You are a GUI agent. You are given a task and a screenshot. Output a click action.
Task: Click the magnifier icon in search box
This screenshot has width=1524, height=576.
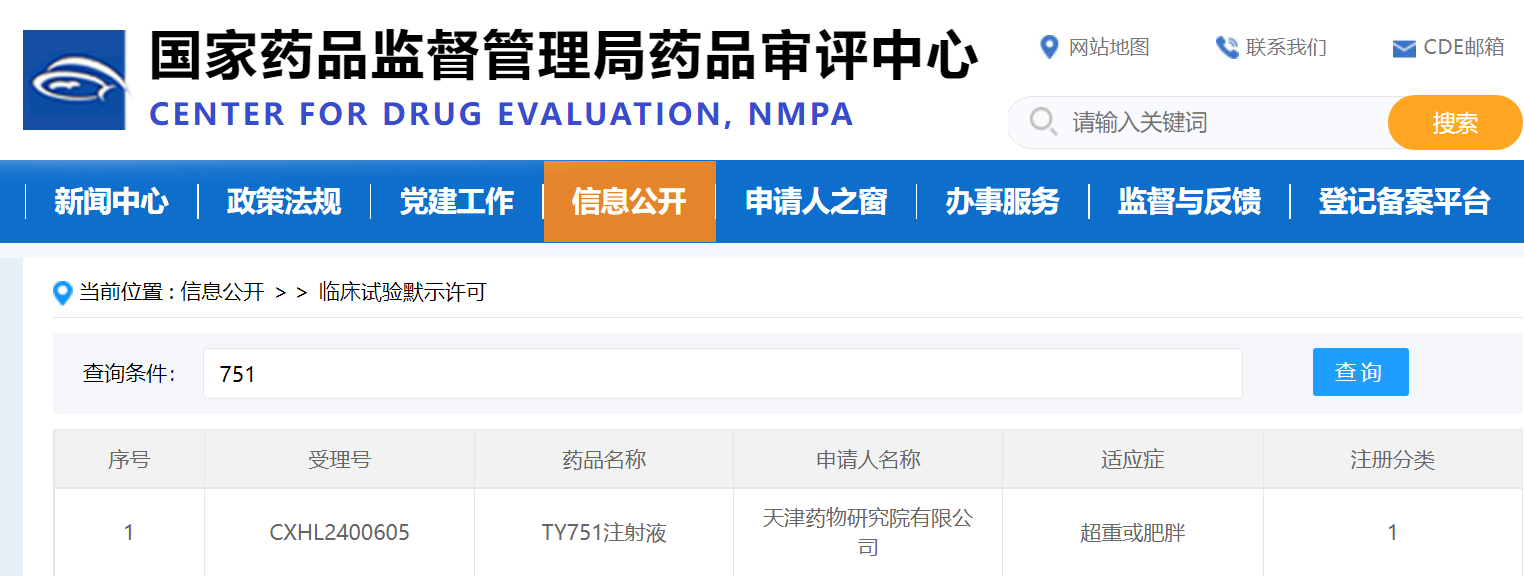click(x=1043, y=122)
